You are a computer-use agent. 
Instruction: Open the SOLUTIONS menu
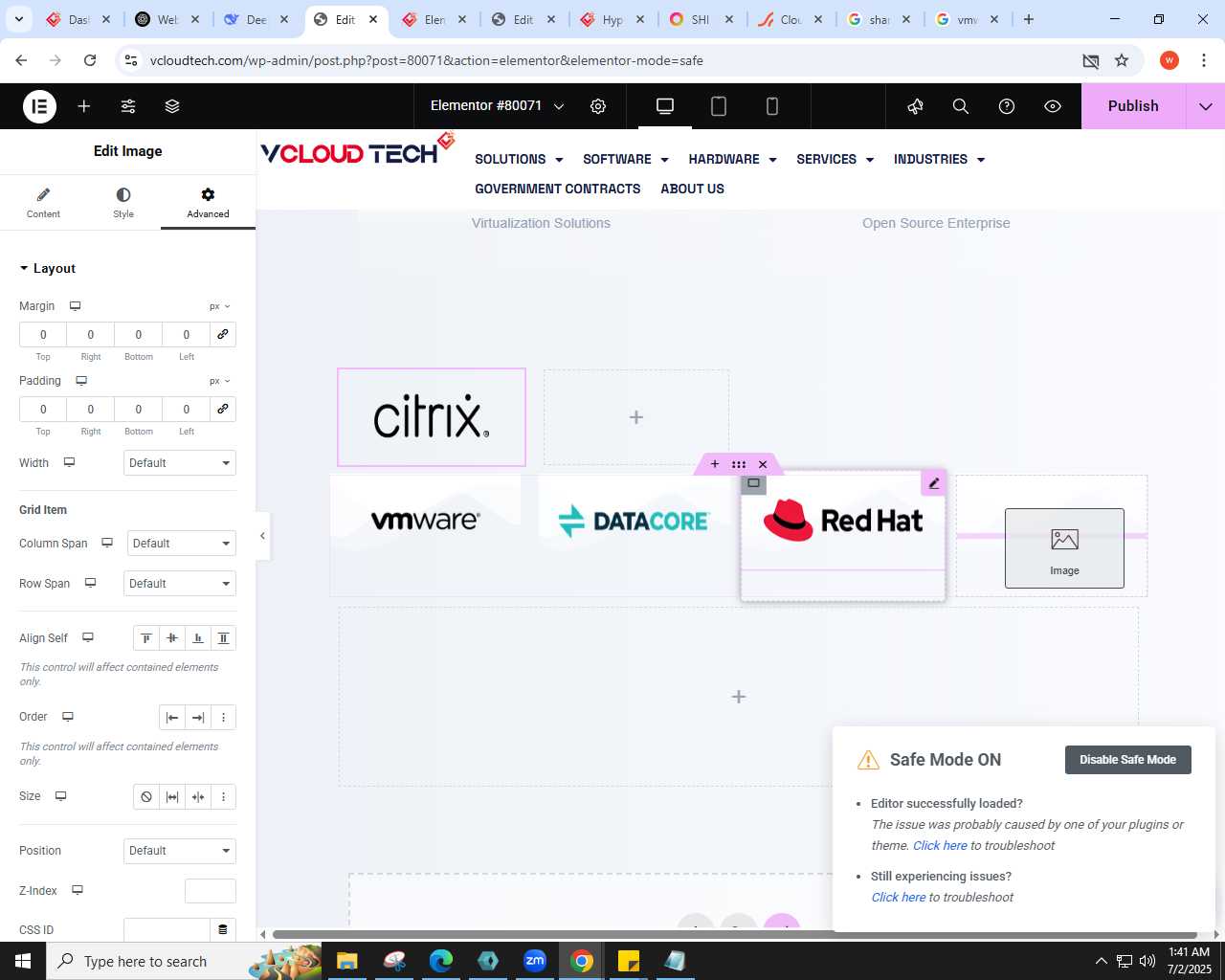[519, 159]
